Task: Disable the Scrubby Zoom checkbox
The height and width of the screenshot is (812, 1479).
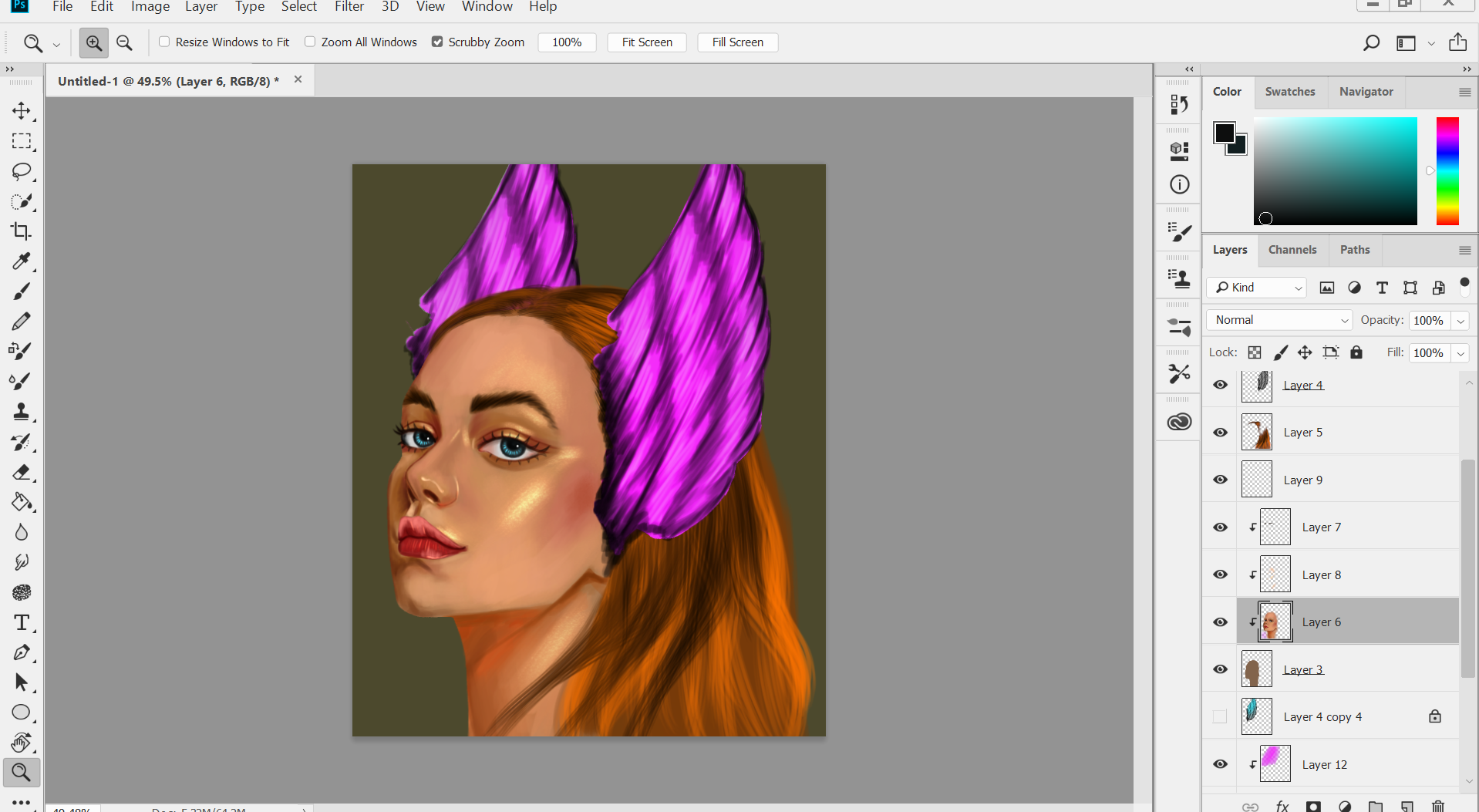Action: tap(437, 42)
